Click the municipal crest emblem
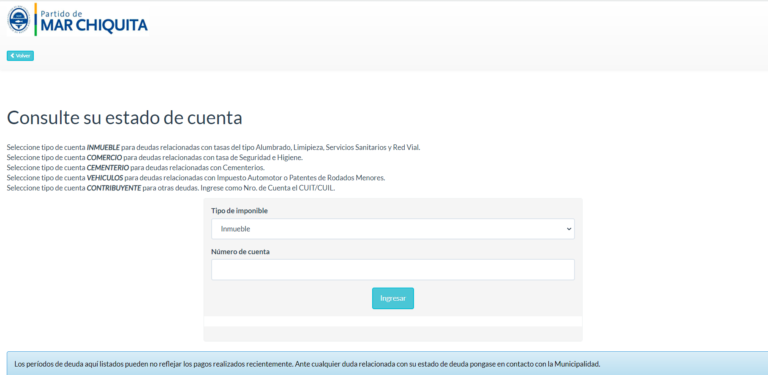Screen dimensions: 768x375 [19, 20]
